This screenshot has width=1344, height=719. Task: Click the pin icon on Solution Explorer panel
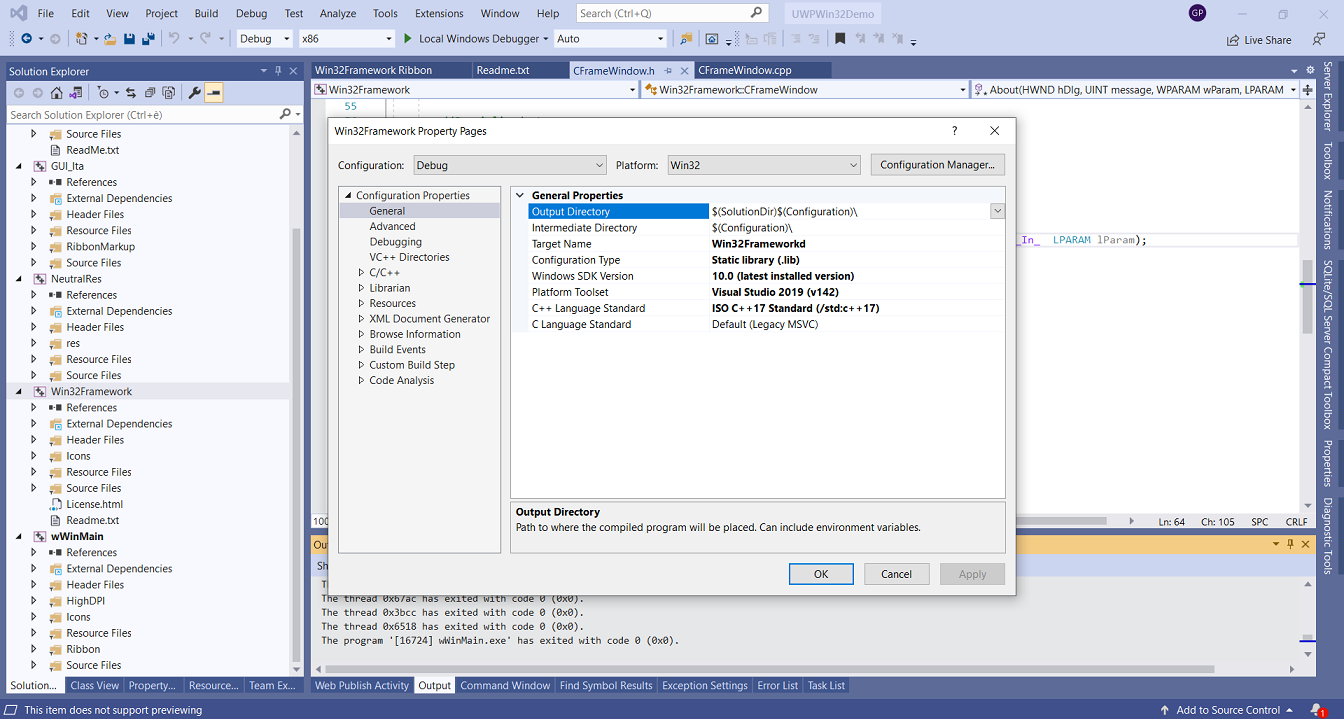click(x=278, y=71)
